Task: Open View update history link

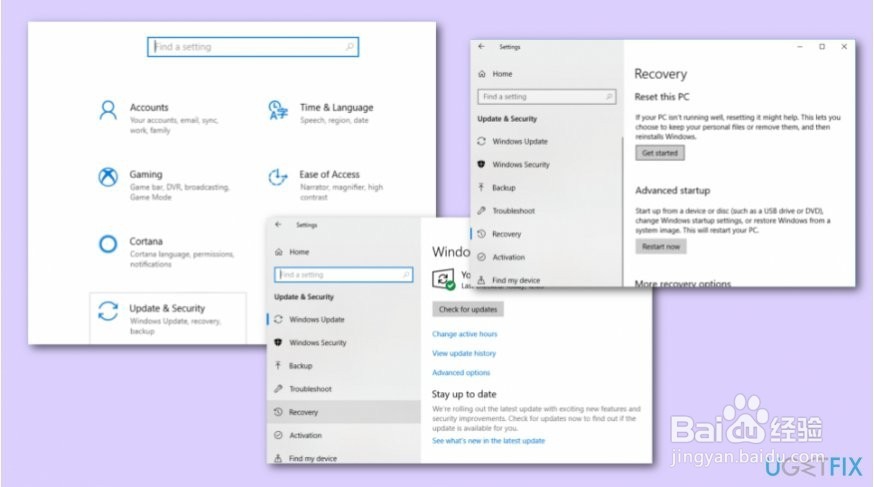Action: [x=464, y=353]
